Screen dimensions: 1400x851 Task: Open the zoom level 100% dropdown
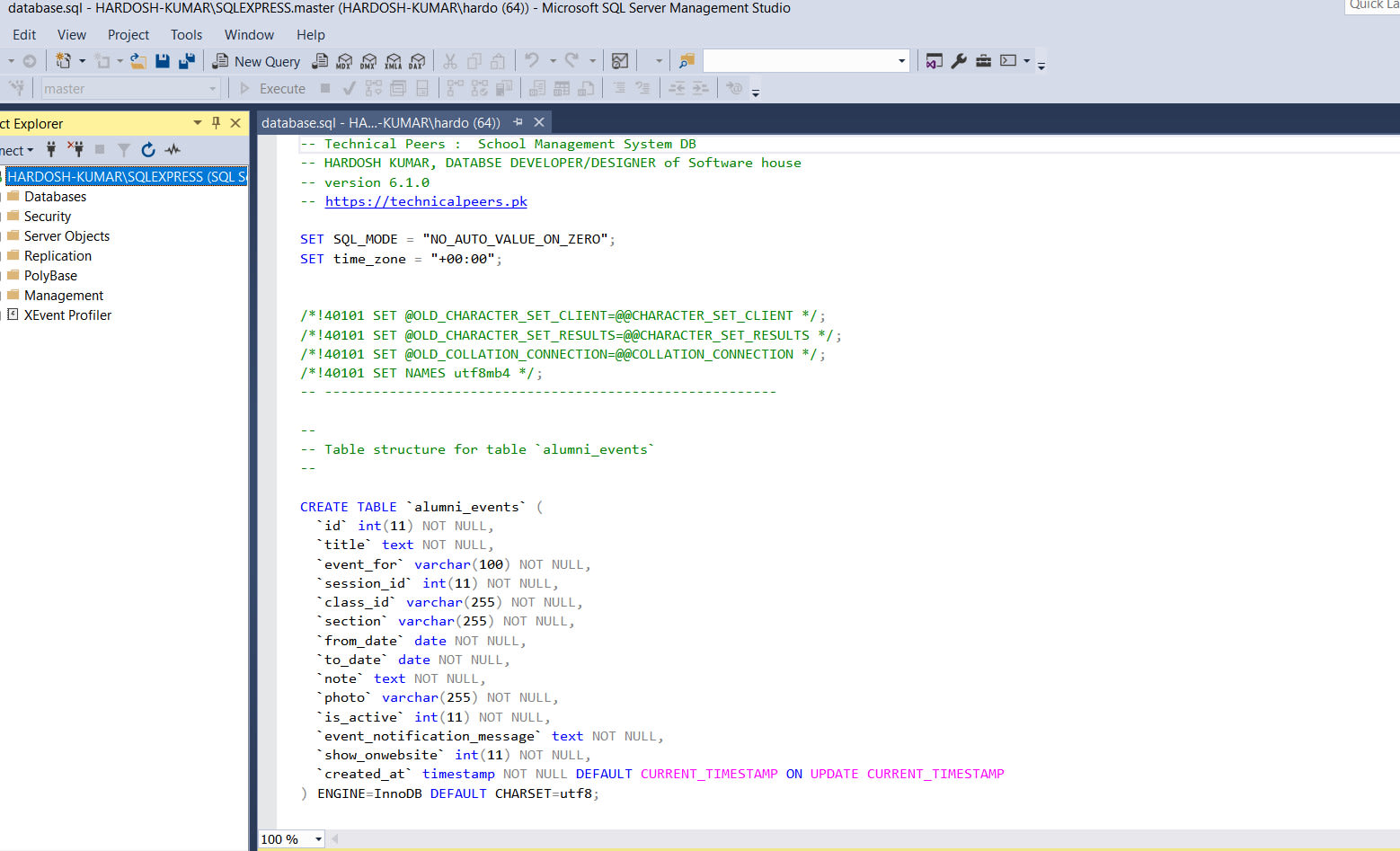[318, 839]
